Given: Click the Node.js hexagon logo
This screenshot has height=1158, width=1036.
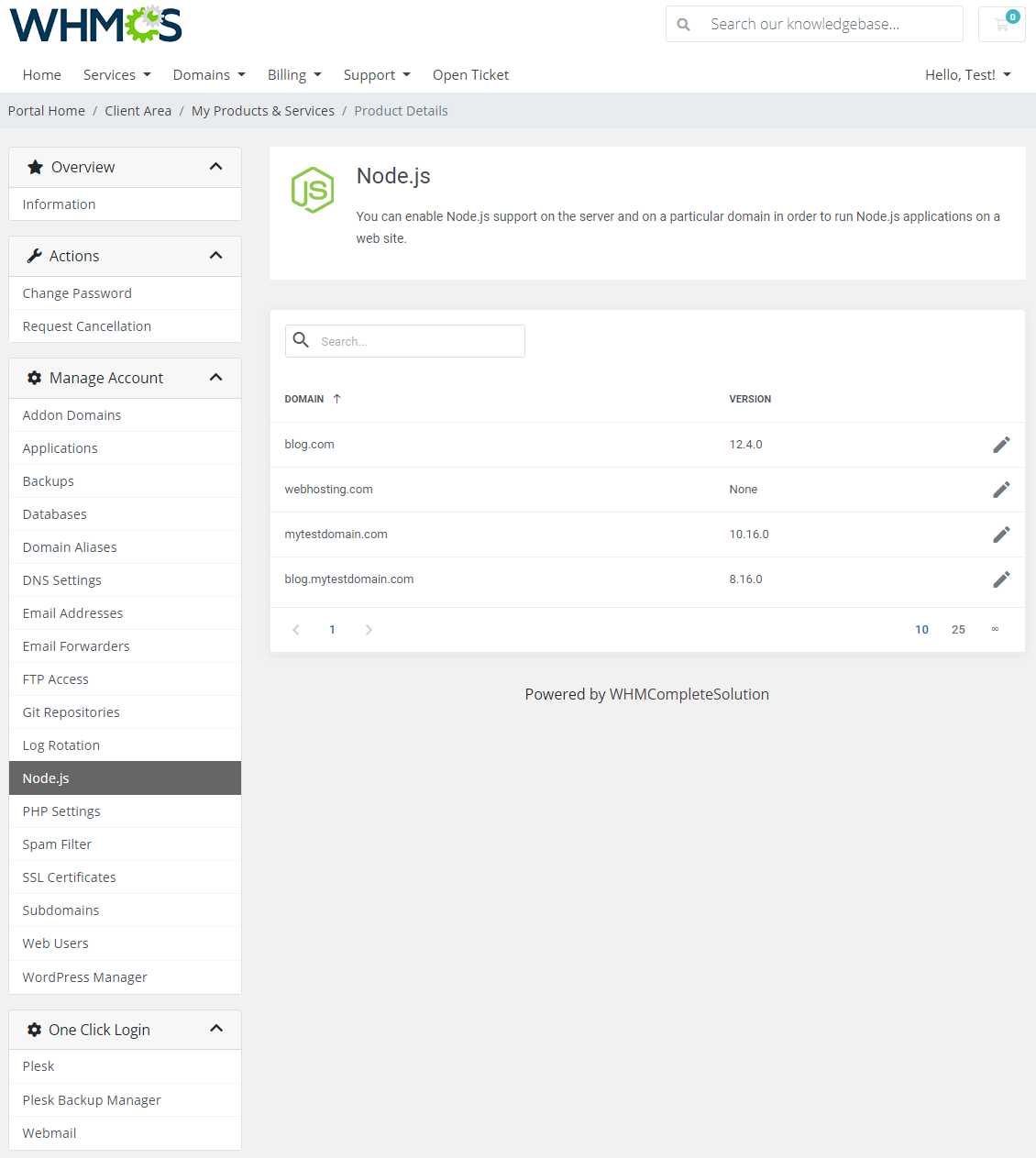Looking at the screenshot, I should coord(313,190).
